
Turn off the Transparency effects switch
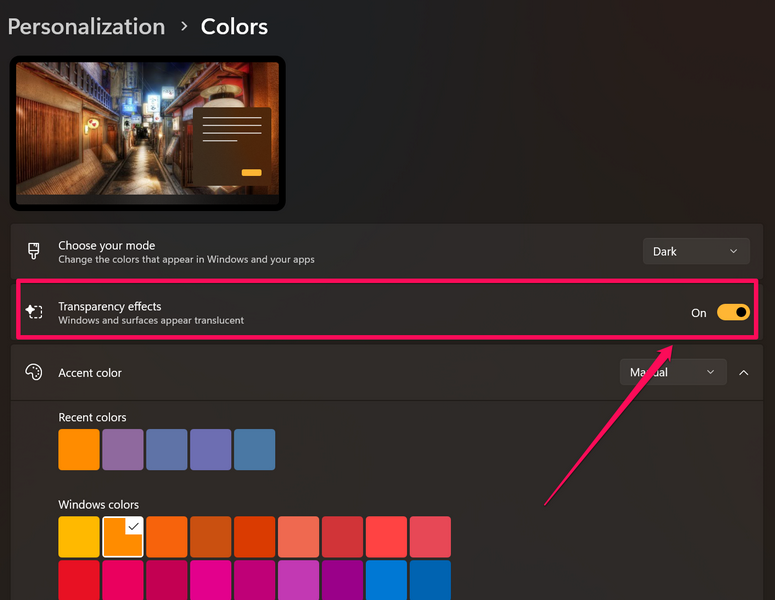click(733, 312)
